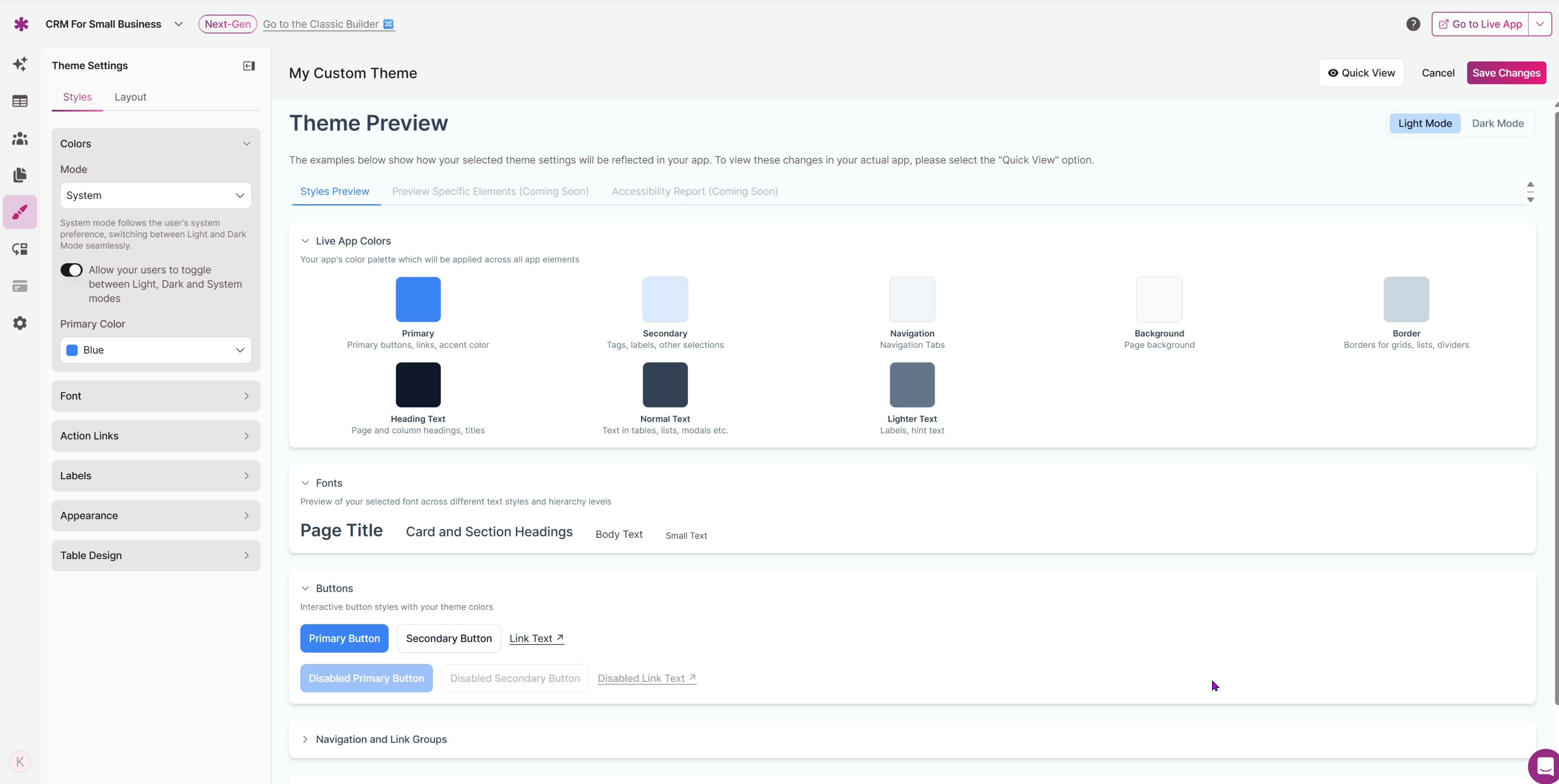Screen dimensions: 1559x784
Task: Switch to the Styles tab
Action: pos(78,97)
